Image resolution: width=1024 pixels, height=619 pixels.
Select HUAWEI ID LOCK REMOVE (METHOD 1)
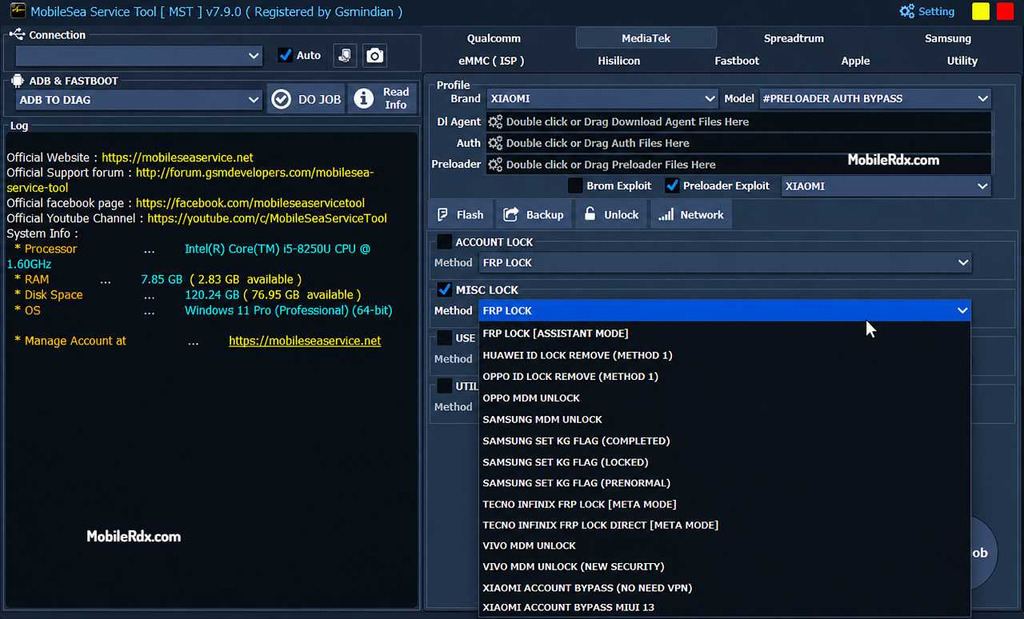725,355
